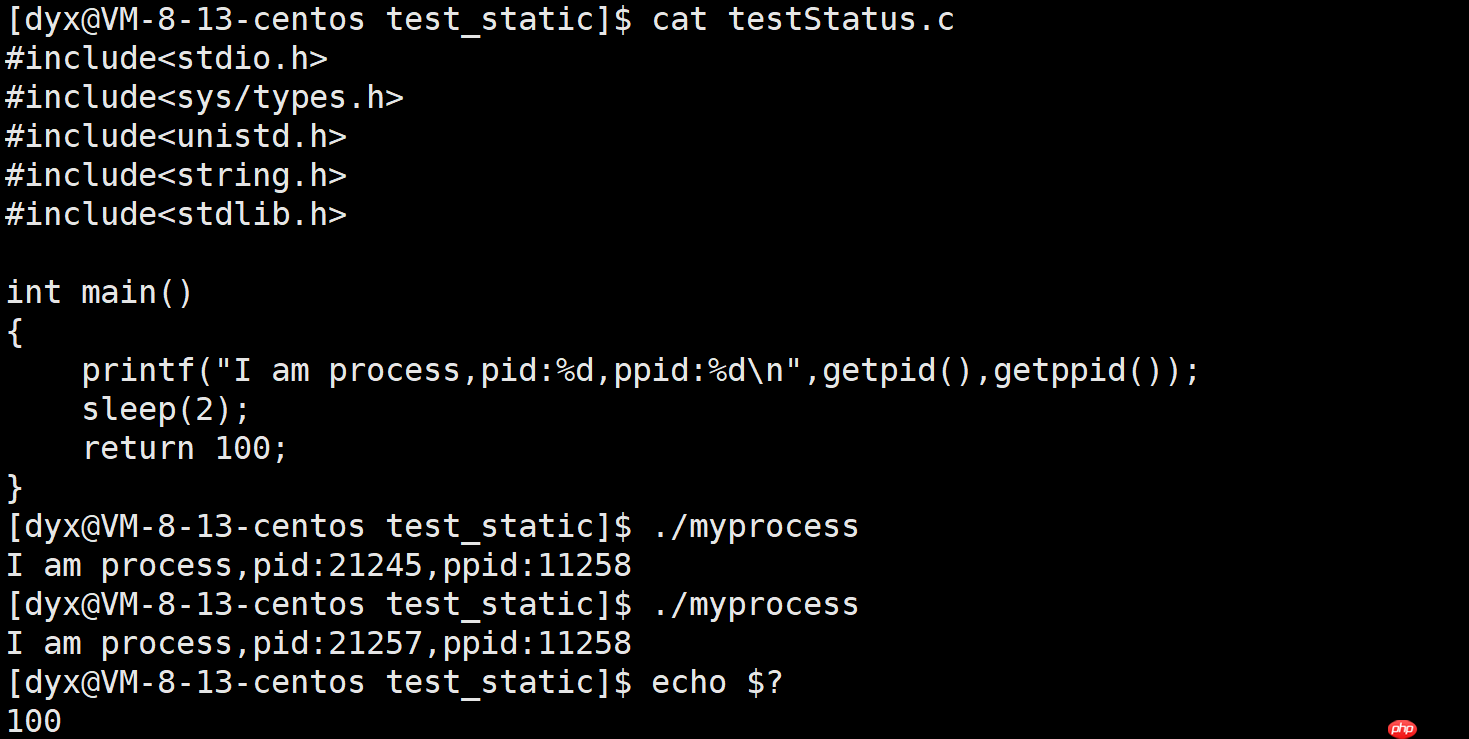This screenshot has width=1469, height=739.
Task: Click the output line with pid:21245
Action: click(x=319, y=565)
